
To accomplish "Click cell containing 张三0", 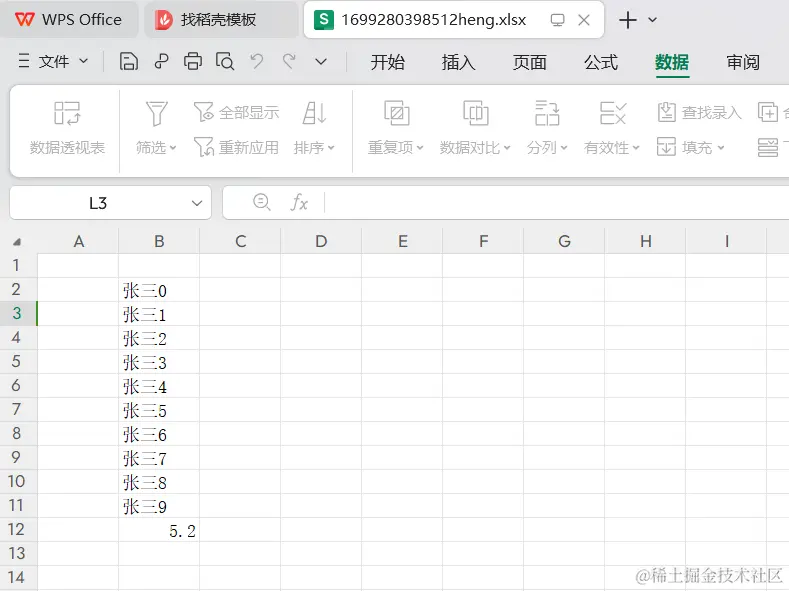I will point(159,290).
